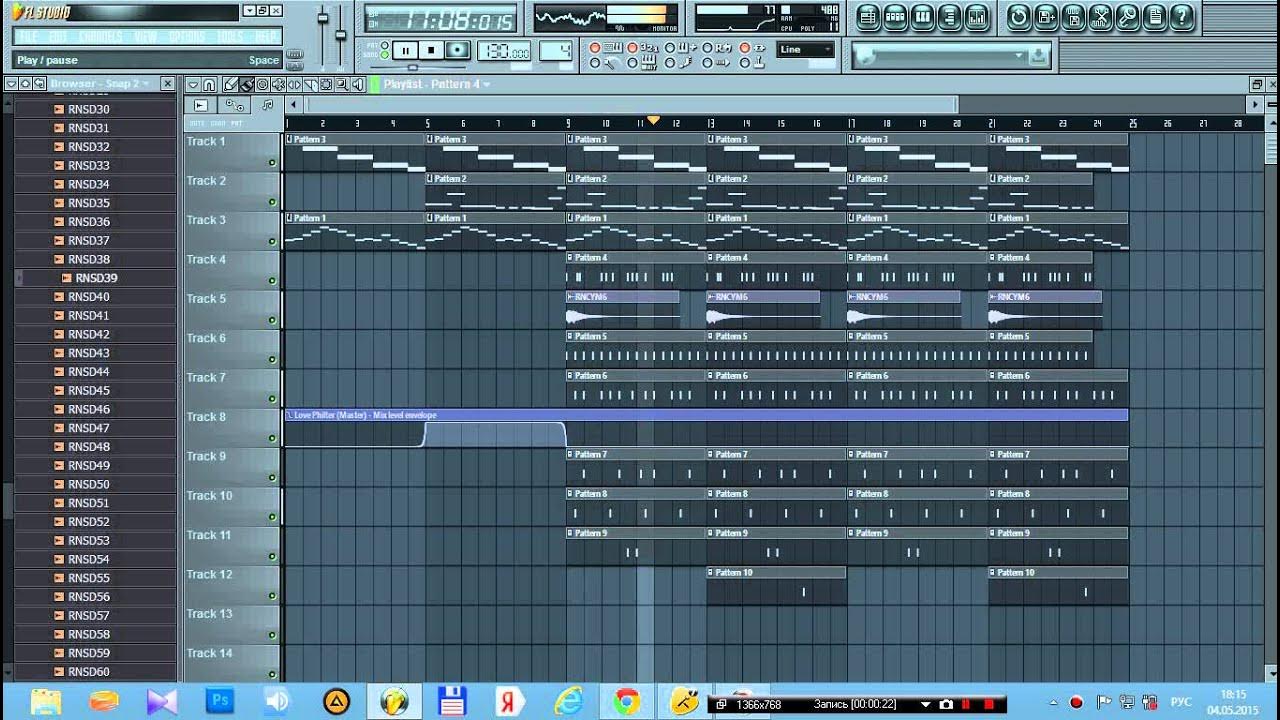Open the EDIT menu
This screenshot has height=720, width=1280.
click(x=58, y=37)
